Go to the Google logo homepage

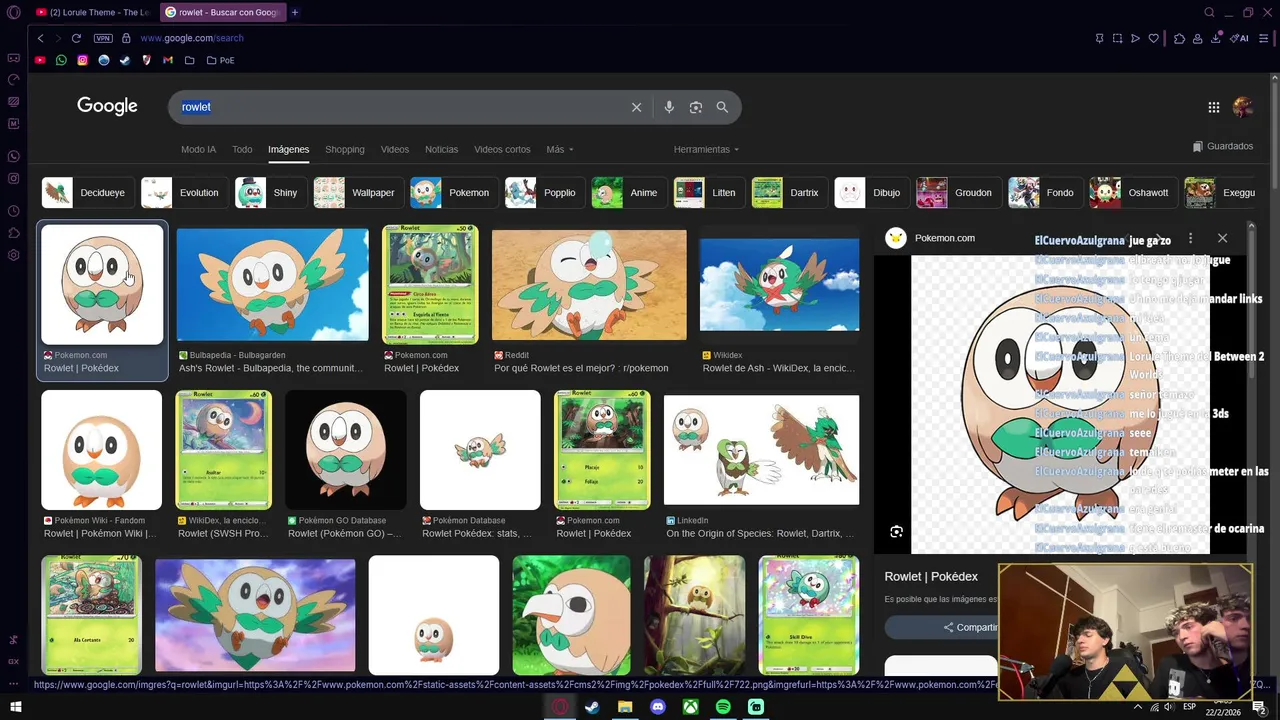[107, 106]
